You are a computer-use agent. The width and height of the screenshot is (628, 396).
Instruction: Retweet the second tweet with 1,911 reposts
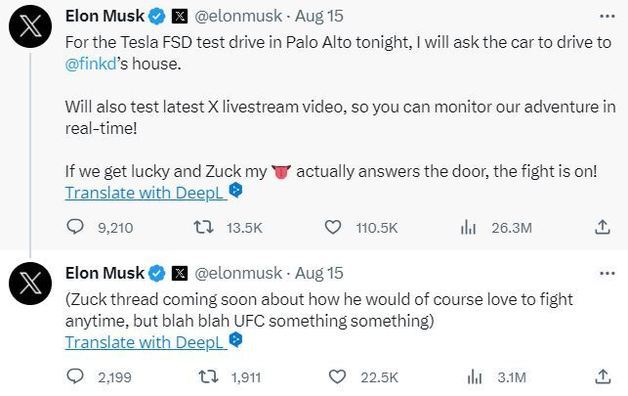(x=209, y=377)
